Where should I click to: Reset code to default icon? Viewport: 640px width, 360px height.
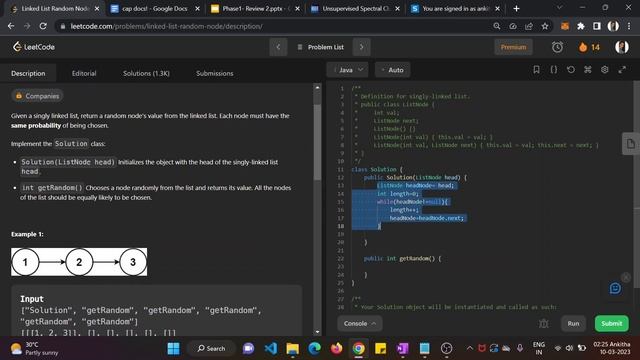(571, 70)
